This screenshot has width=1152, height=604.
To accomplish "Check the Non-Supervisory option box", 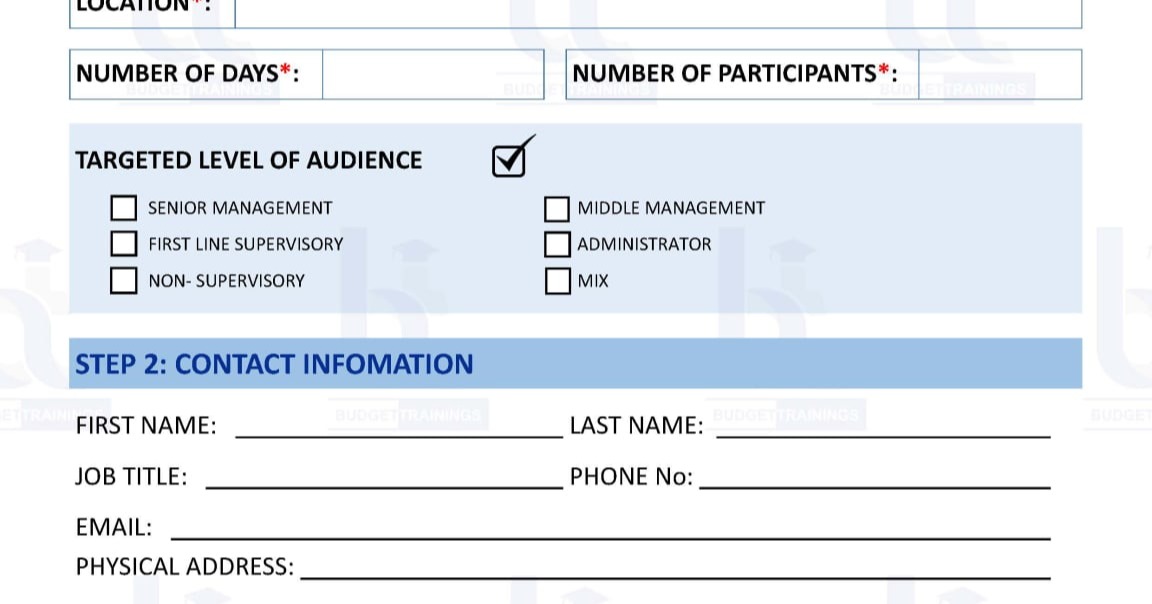I will coord(123,281).
